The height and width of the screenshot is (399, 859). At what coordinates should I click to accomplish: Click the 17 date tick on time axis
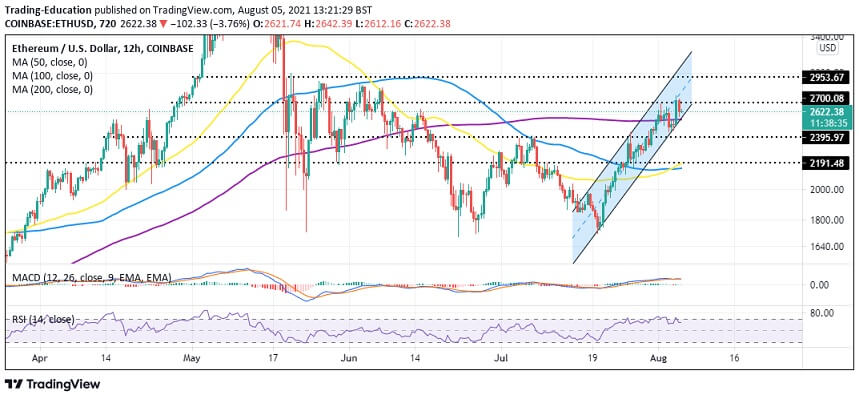click(273, 358)
